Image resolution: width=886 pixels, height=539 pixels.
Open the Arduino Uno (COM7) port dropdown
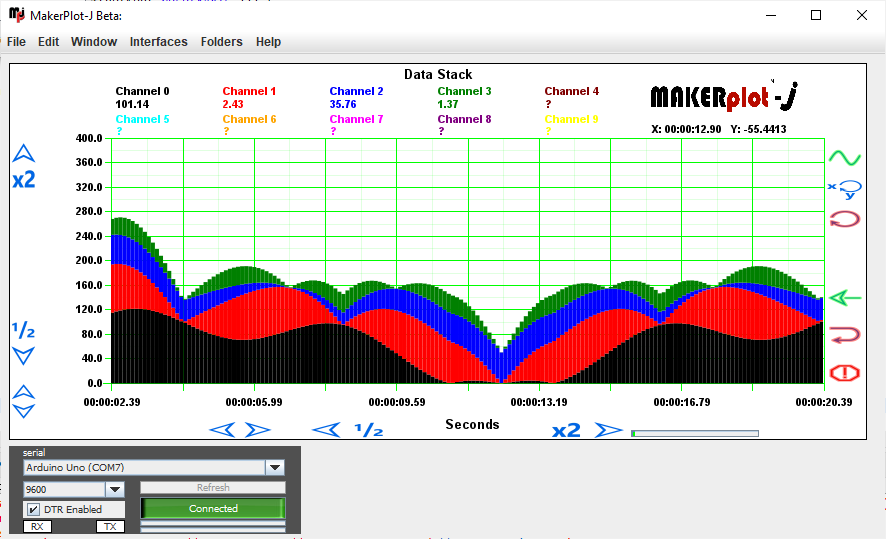[275, 467]
